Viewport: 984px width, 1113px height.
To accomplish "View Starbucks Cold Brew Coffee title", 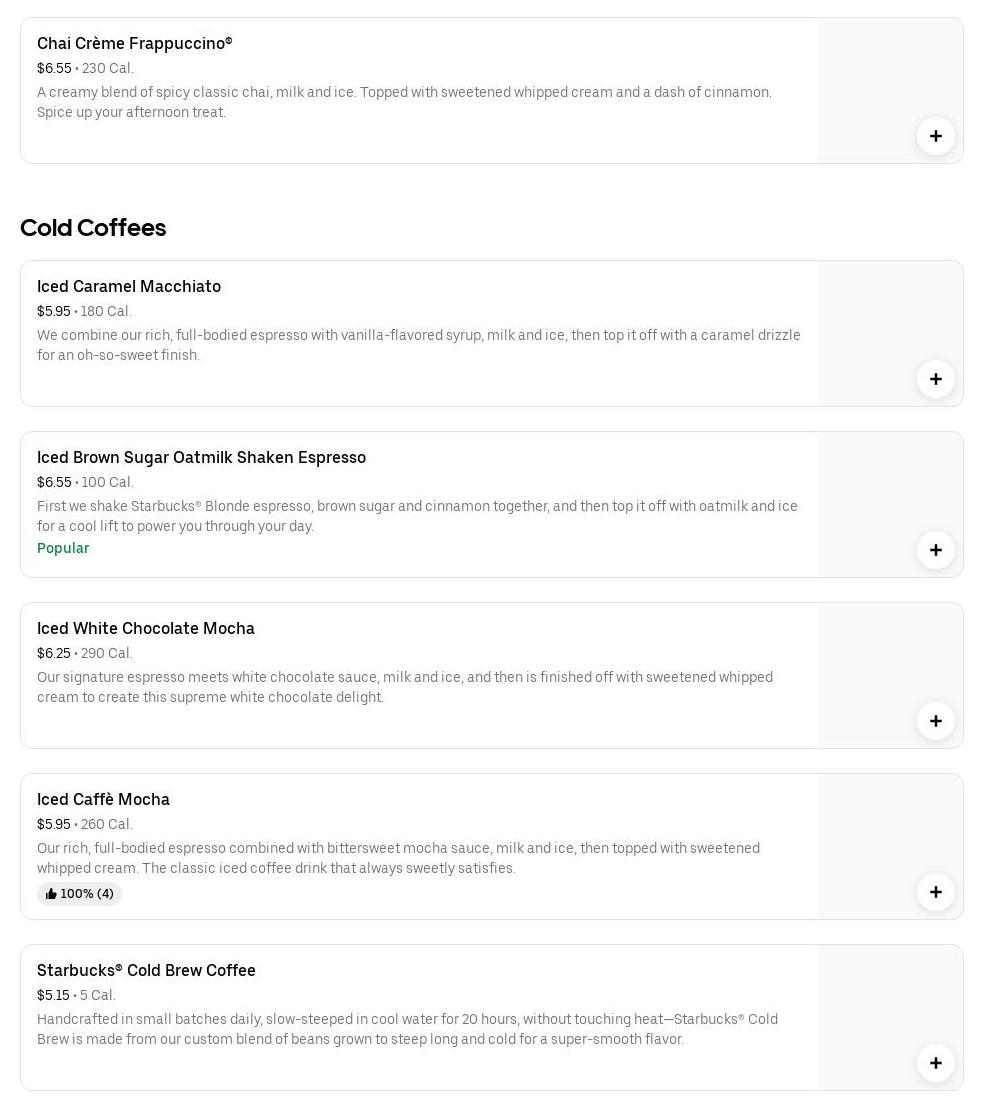I will point(146,971).
